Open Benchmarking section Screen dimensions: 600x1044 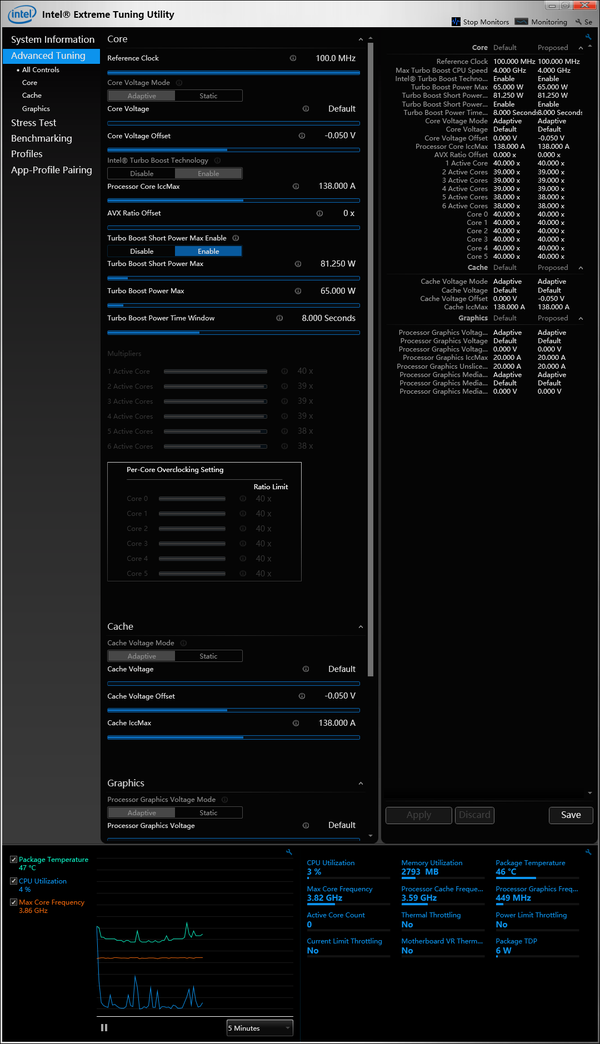[x=41, y=138]
